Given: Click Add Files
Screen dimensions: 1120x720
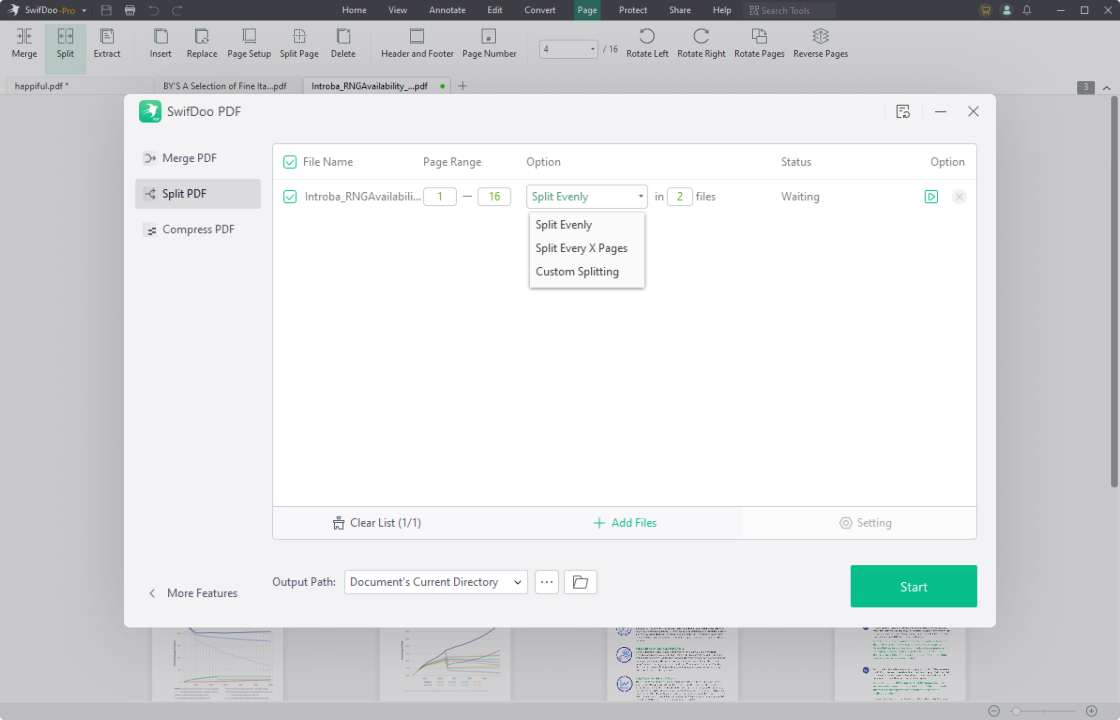Looking at the screenshot, I should pyautogui.click(x=625, y=523).
